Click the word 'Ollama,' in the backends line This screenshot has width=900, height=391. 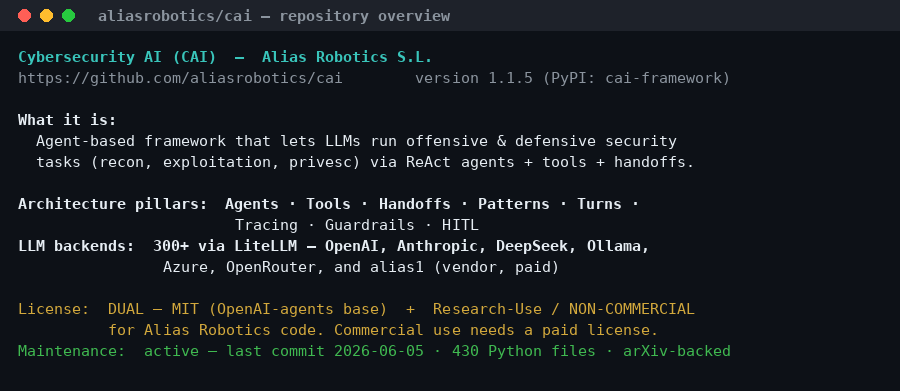coord(618,247)
